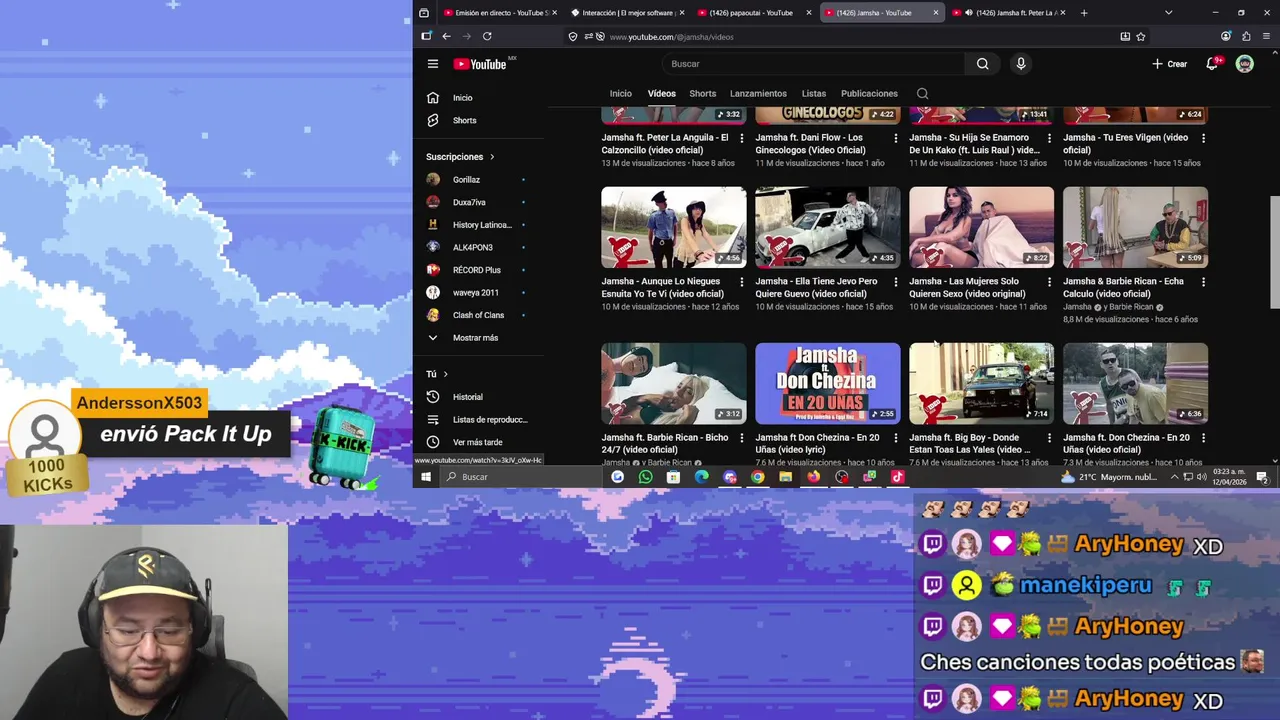Open the browser application menu
Image resolution: width=1280 pixels, height=720 pixels.
coord(1265,36)
